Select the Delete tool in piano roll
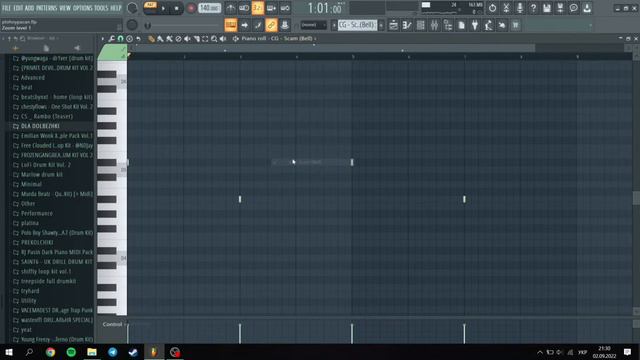This screenshot has width=640, height=360. point(178,39)
